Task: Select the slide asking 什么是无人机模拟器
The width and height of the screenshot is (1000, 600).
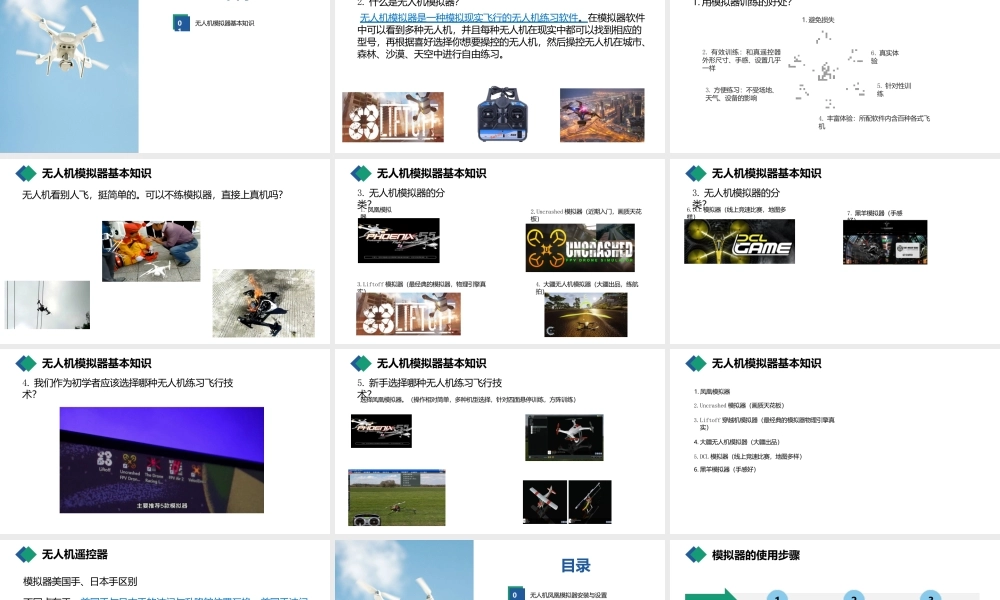Action: point(499,76)
